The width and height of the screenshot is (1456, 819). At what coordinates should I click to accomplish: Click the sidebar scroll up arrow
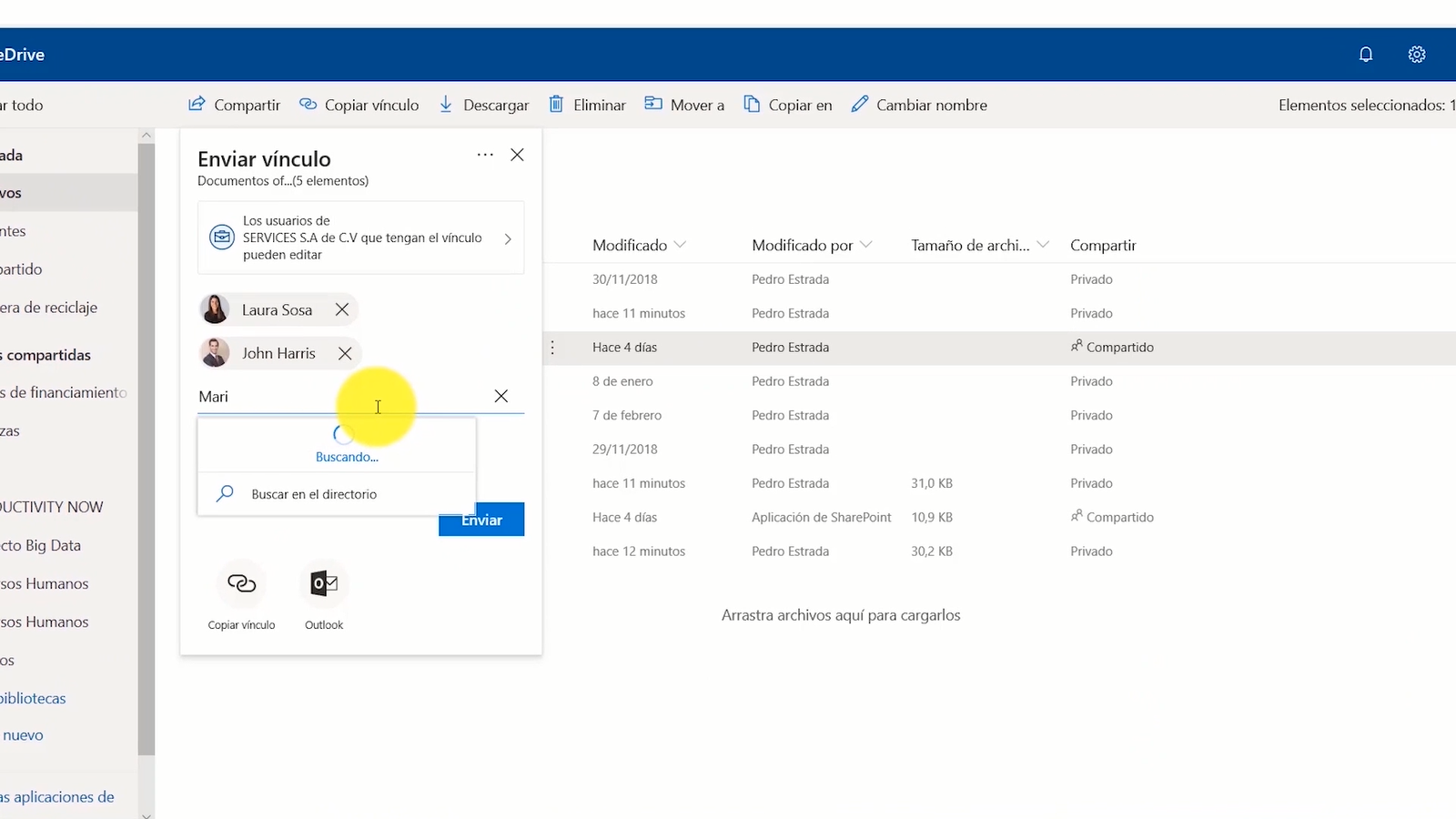pyautogui.click(x=147, y=135)
